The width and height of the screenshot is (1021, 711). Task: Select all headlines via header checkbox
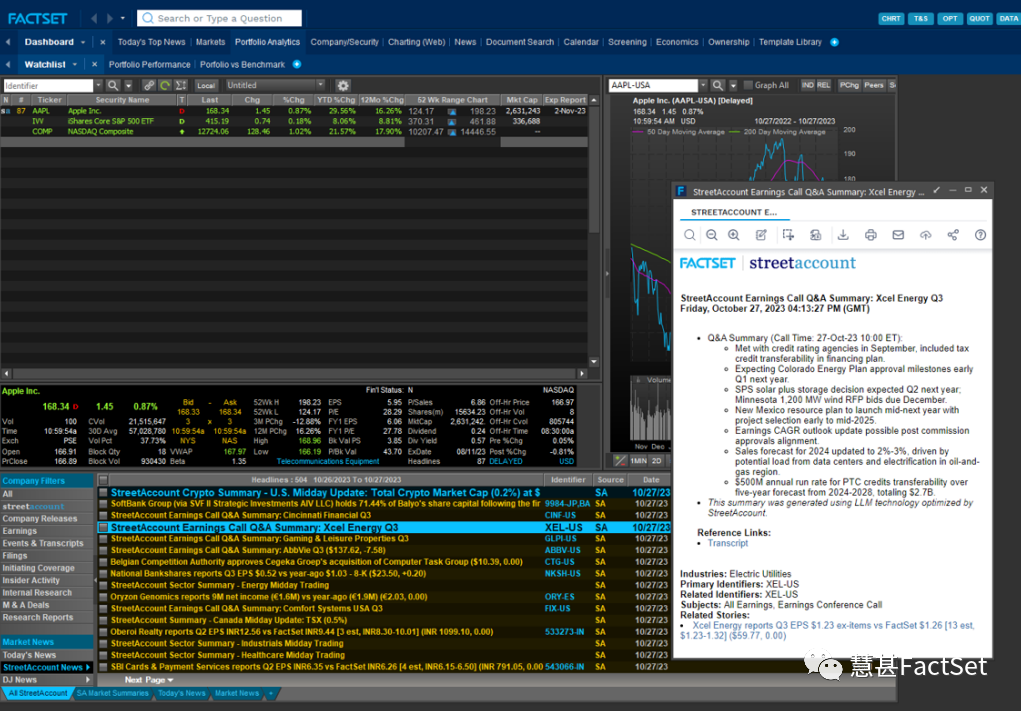(103, 480)
